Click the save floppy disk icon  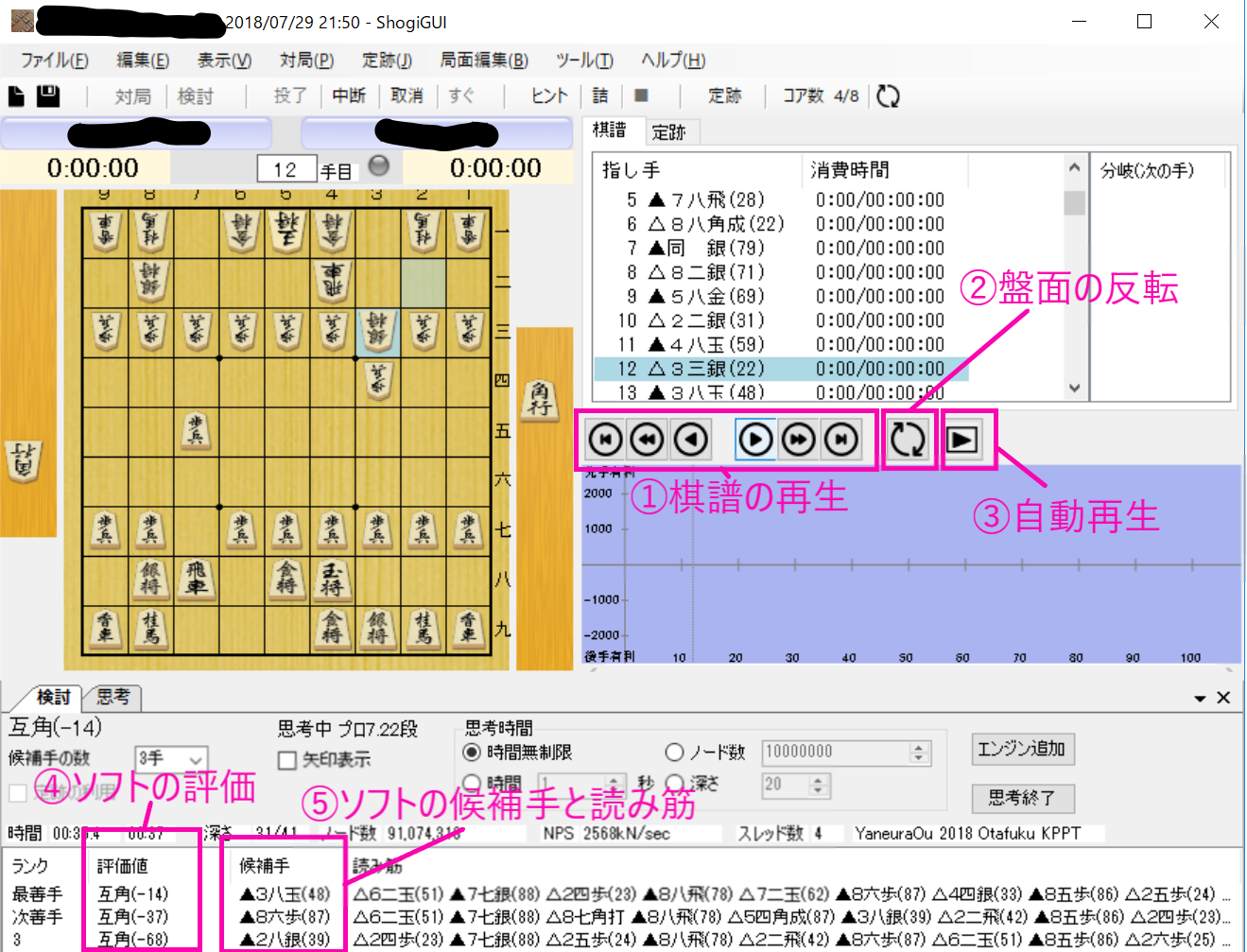coord(48,95)
